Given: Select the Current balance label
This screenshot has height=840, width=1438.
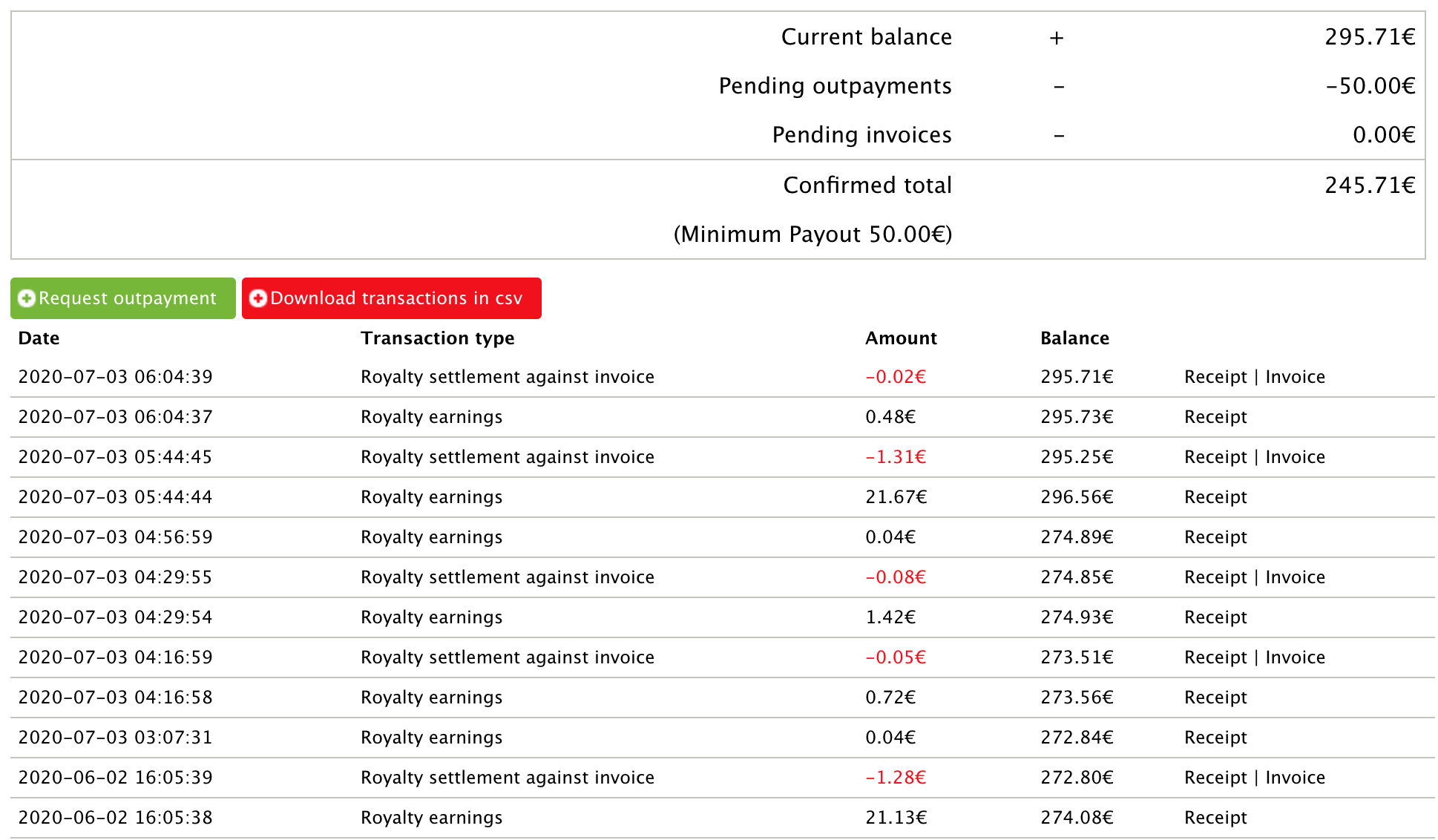Looking at the screenshot, I should pos(866,37).
